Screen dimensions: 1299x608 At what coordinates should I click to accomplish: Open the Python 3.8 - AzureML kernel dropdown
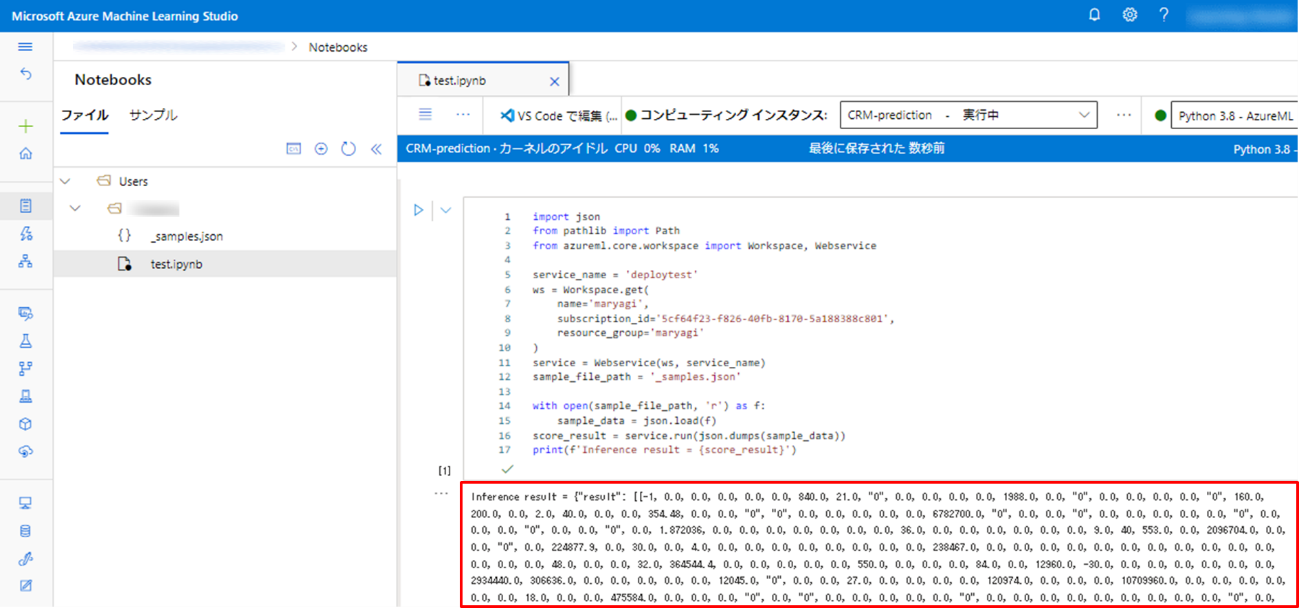[1234, 116]
